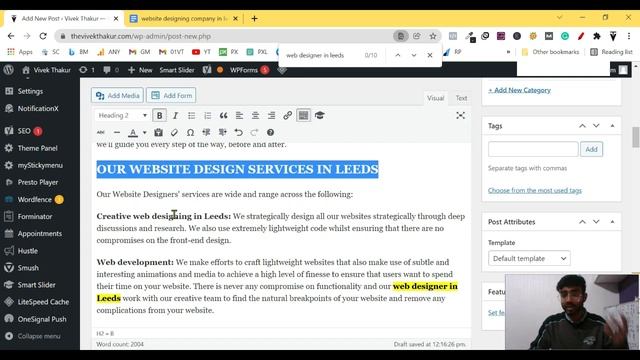Decrease the paragraph indent
The height and width of the screenshot is (360, 640).
point(206,132)
